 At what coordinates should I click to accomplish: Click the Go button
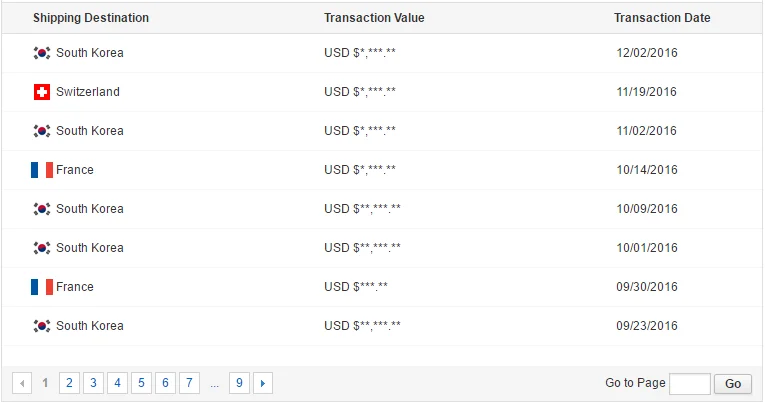[733, 383]
